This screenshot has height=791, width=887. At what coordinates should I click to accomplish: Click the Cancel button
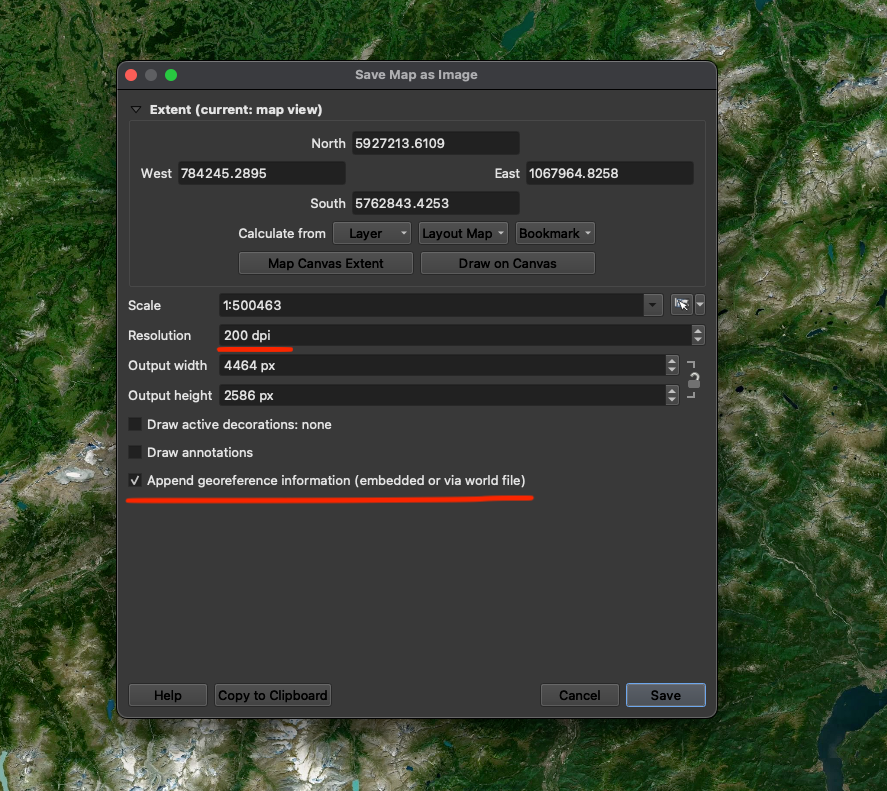point(580,695)
